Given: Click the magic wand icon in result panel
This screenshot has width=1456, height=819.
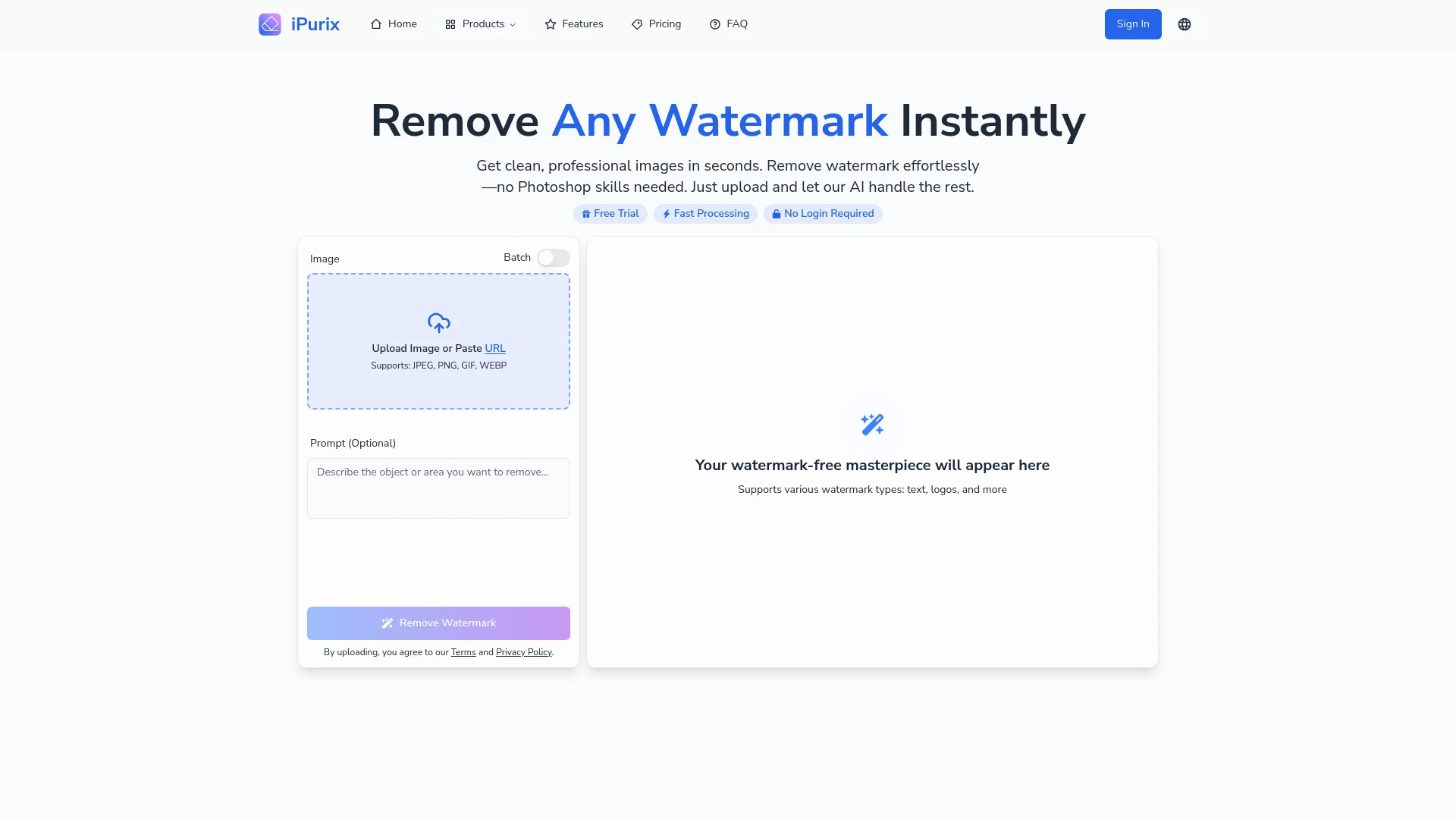Looking at the screenshot, I should 872,424.
